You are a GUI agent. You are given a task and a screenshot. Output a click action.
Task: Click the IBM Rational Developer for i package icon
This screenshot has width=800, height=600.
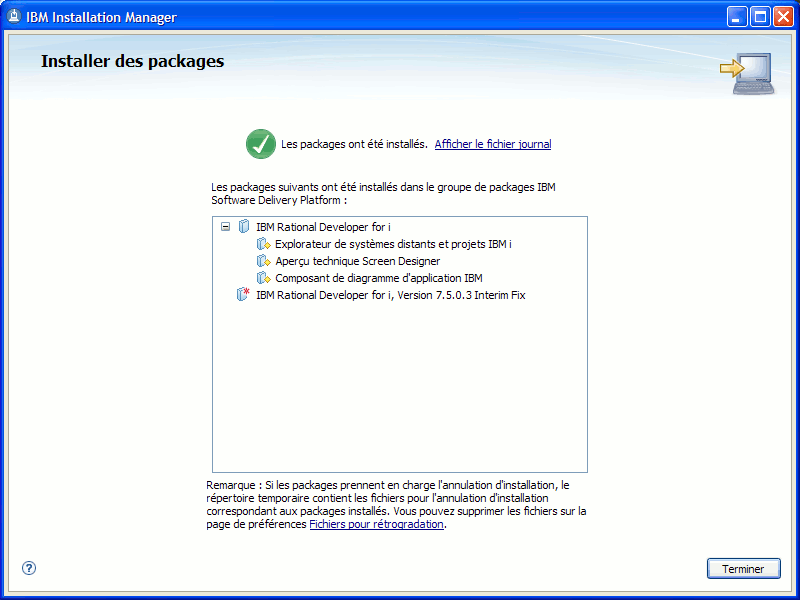(244, 227)
